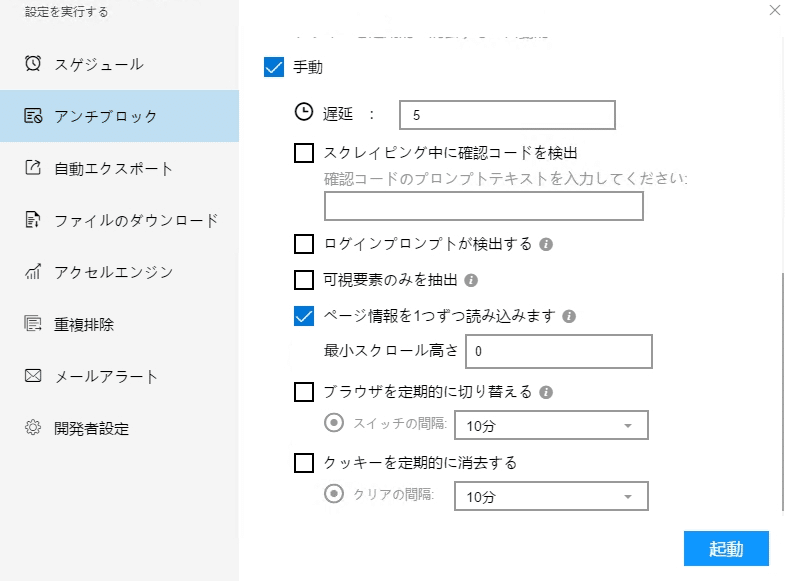Click the Accelerate Engine chart icon
The height and width of the screenshot is (581, 786).
pyautogui.click(x=33, y=272)
